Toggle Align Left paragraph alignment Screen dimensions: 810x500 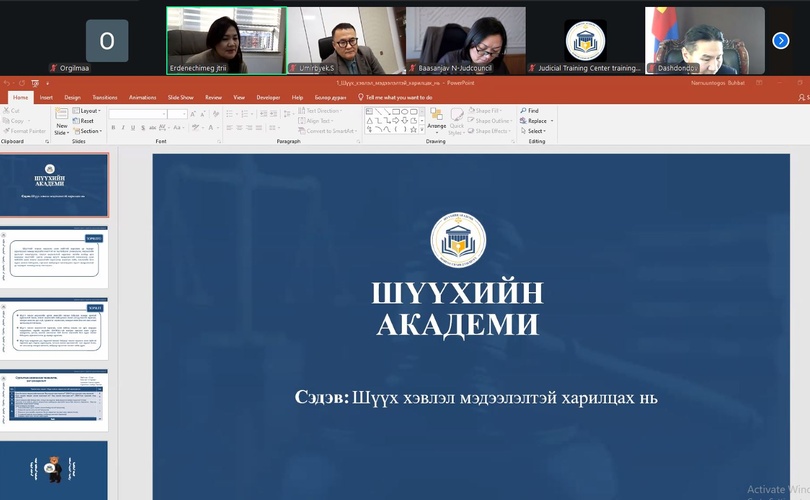pos(229,128)
